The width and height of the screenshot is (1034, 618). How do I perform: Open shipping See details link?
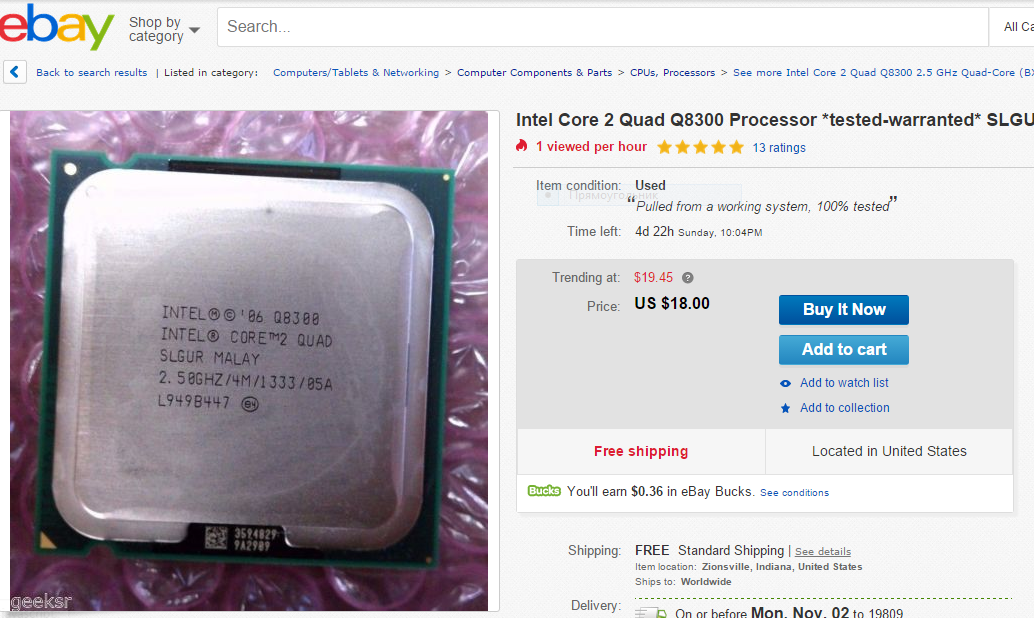point(822,551)
